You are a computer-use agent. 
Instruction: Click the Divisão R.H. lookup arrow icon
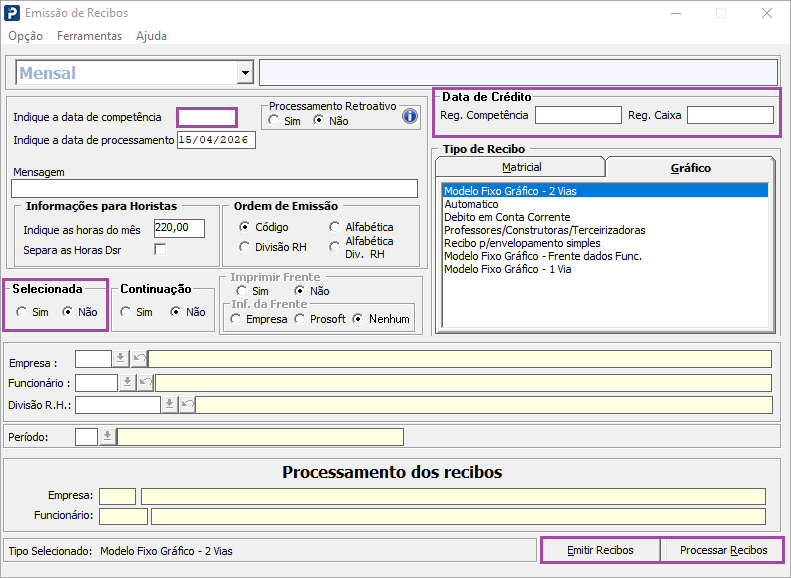tap(170, 404)
